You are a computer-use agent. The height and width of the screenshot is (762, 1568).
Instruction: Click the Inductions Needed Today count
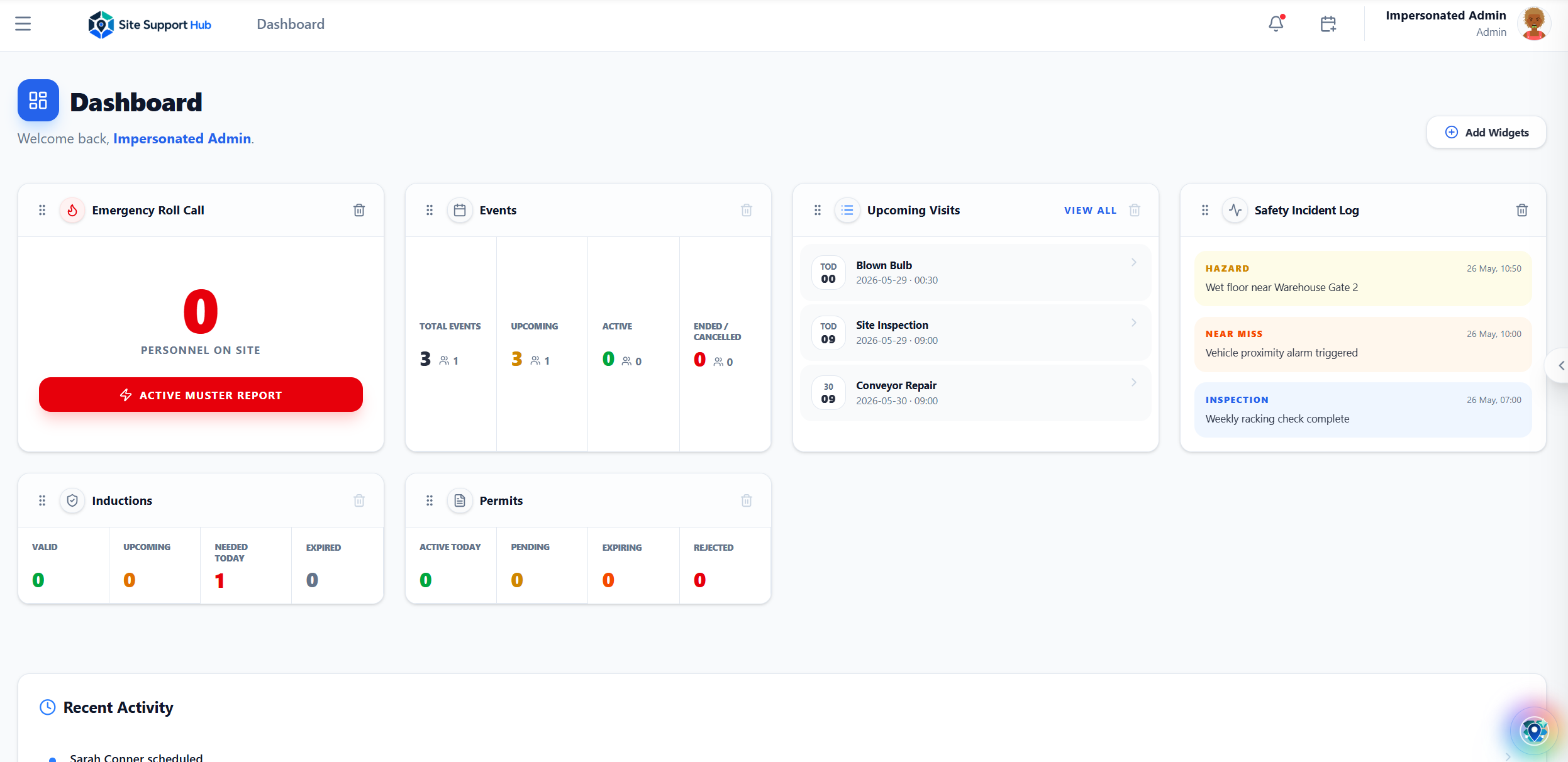[x=220, y=580]
